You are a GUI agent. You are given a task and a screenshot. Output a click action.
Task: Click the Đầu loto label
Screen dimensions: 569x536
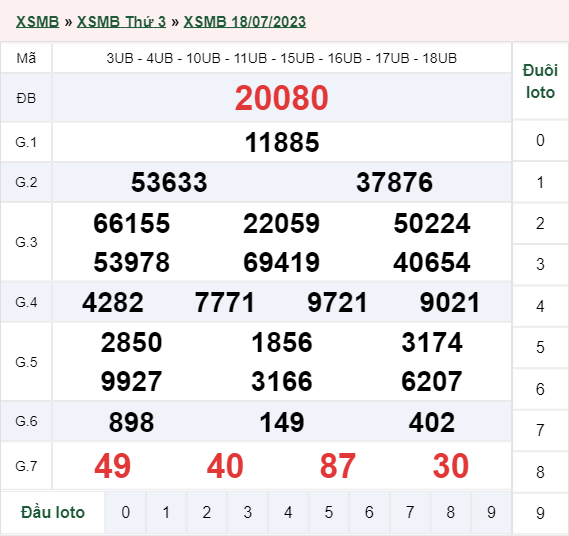[x=53, y=512]
